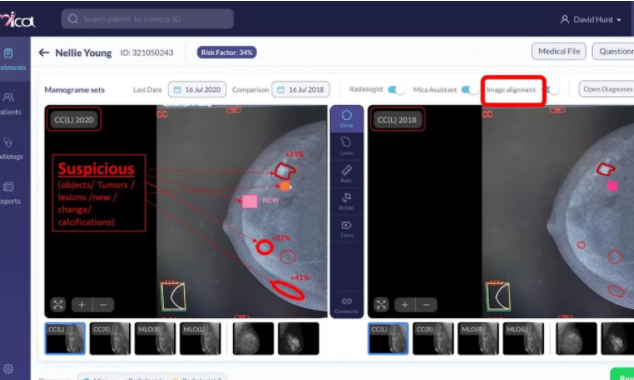Click the Connect link tool
This screenshot has height=380, width=634.
(x=347, y=305)
